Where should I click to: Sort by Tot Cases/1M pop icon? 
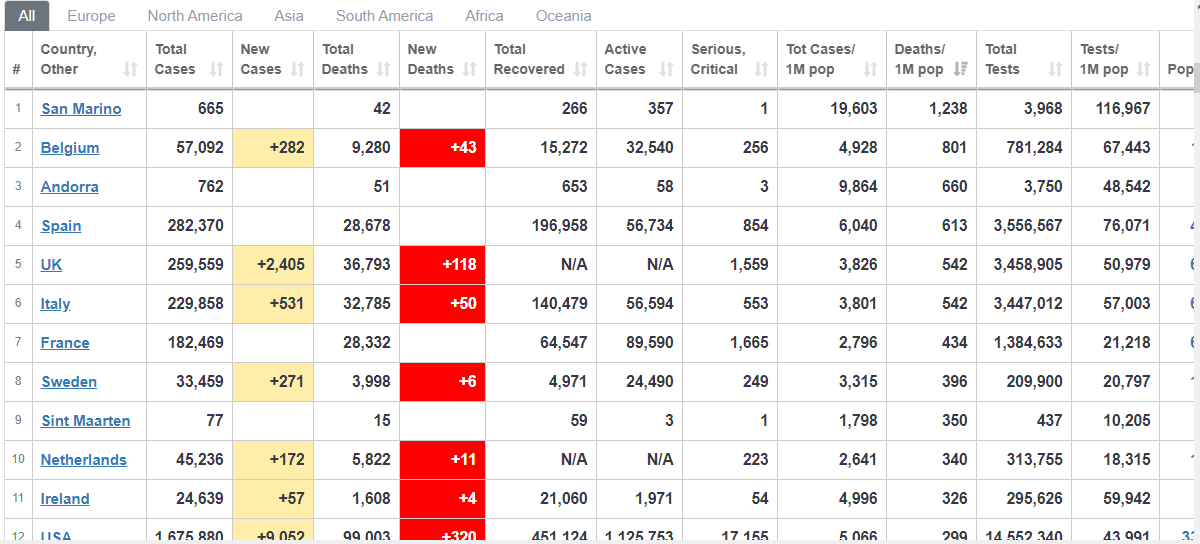click(871, 69)
